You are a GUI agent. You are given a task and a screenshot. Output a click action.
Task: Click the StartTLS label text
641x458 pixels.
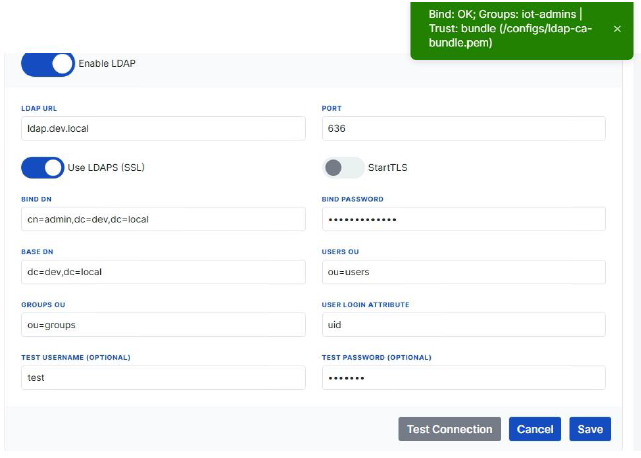pos(388,168)
